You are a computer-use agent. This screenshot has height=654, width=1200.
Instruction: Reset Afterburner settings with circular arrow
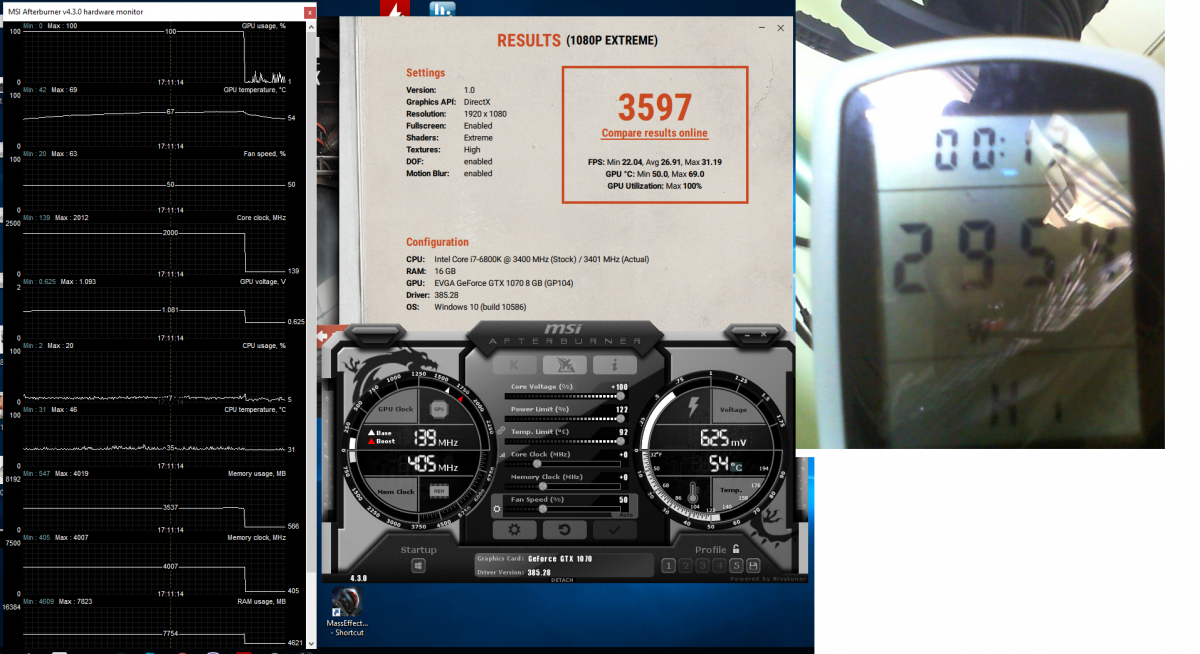[565, 530]
